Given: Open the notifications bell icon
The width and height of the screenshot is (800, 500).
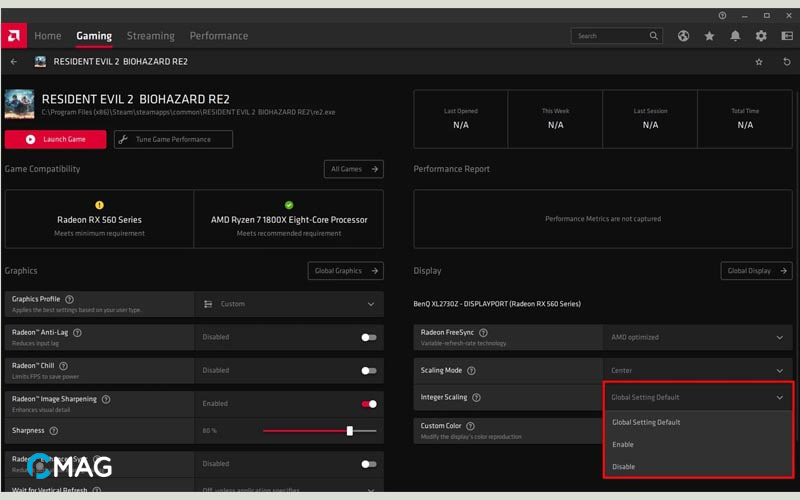Looking at the screenshot, I should tap(736, 36).
